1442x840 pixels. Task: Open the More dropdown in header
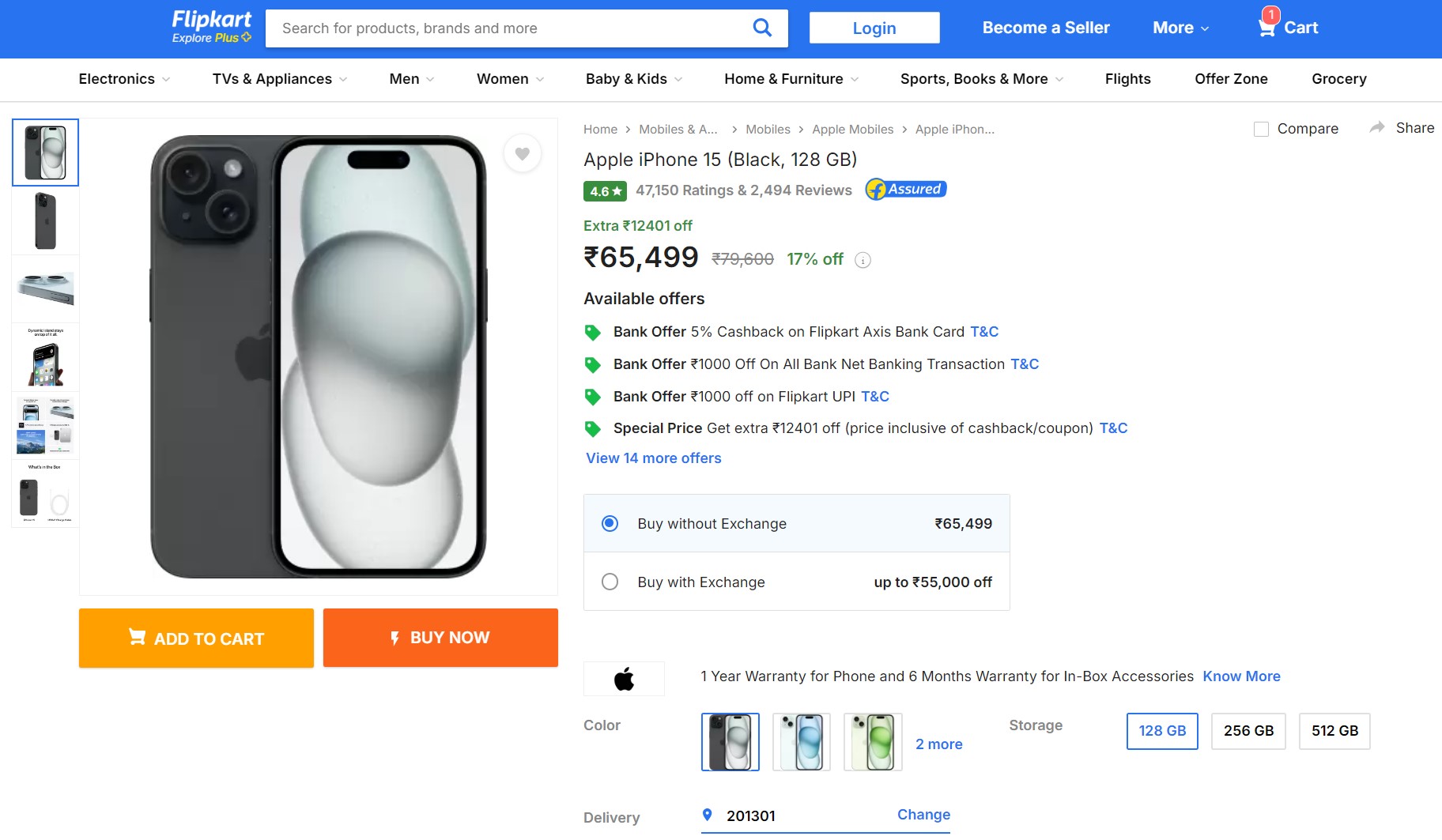[1180, 28]
